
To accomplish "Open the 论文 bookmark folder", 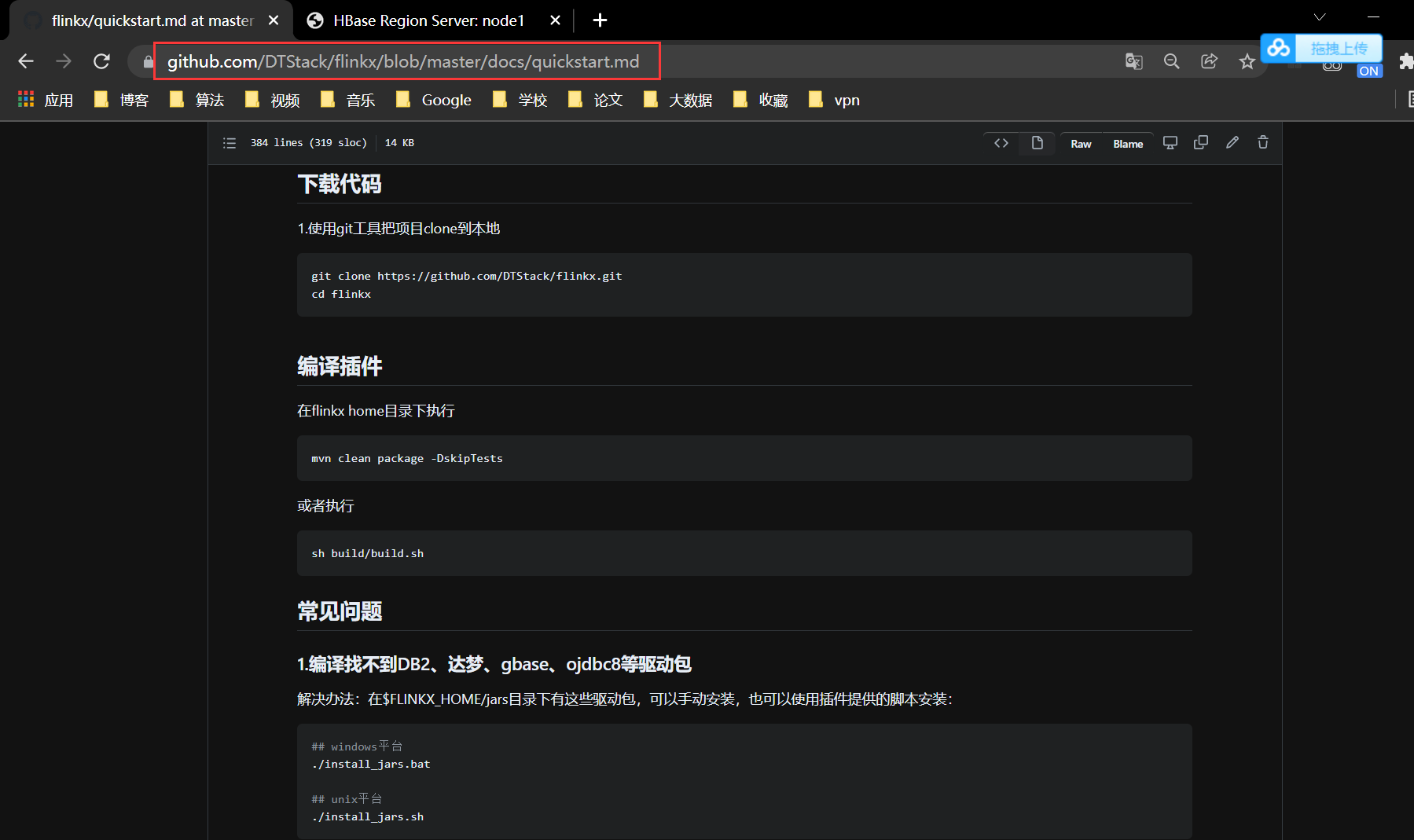I will [x=595, y=100].
